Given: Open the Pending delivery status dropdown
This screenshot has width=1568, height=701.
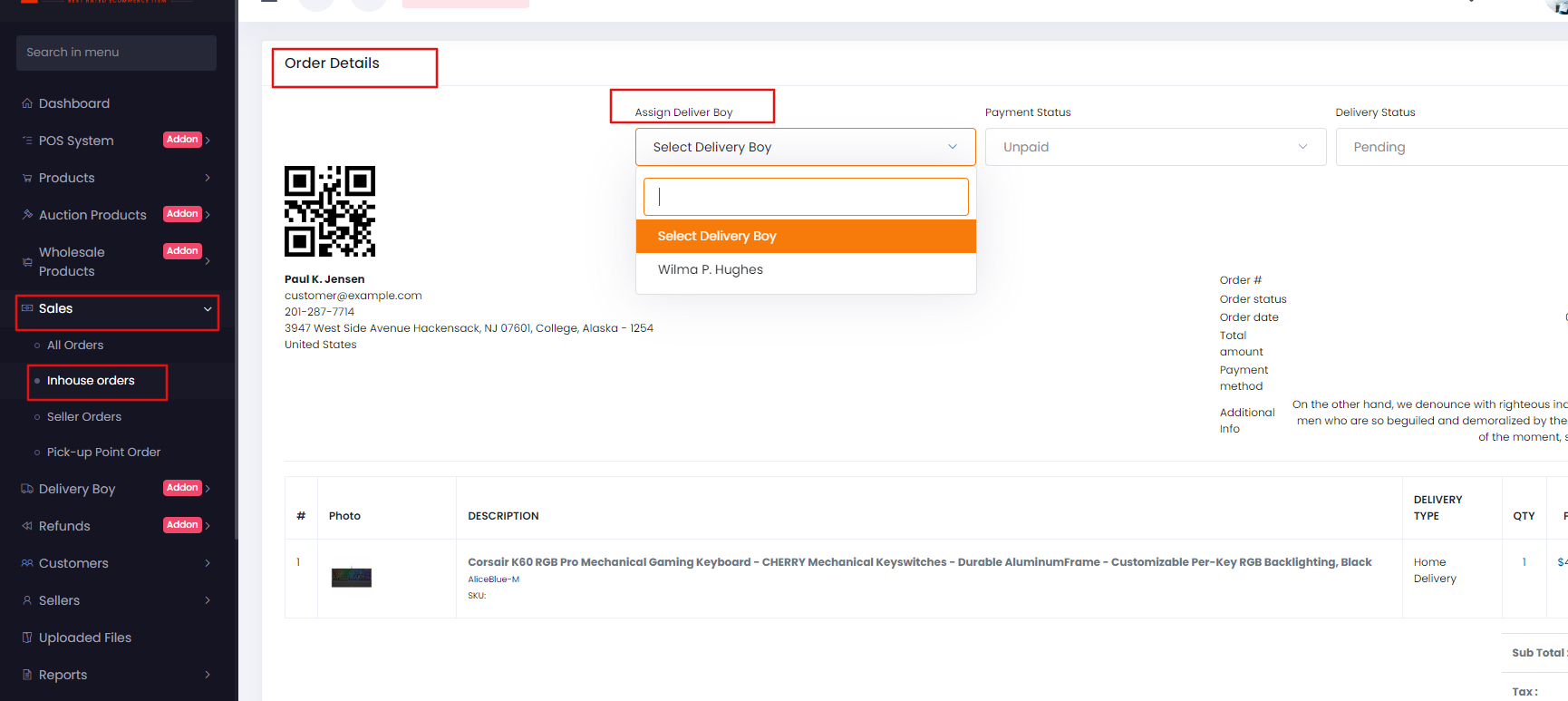Looking at the screenshot, I should pos(1452,147).
